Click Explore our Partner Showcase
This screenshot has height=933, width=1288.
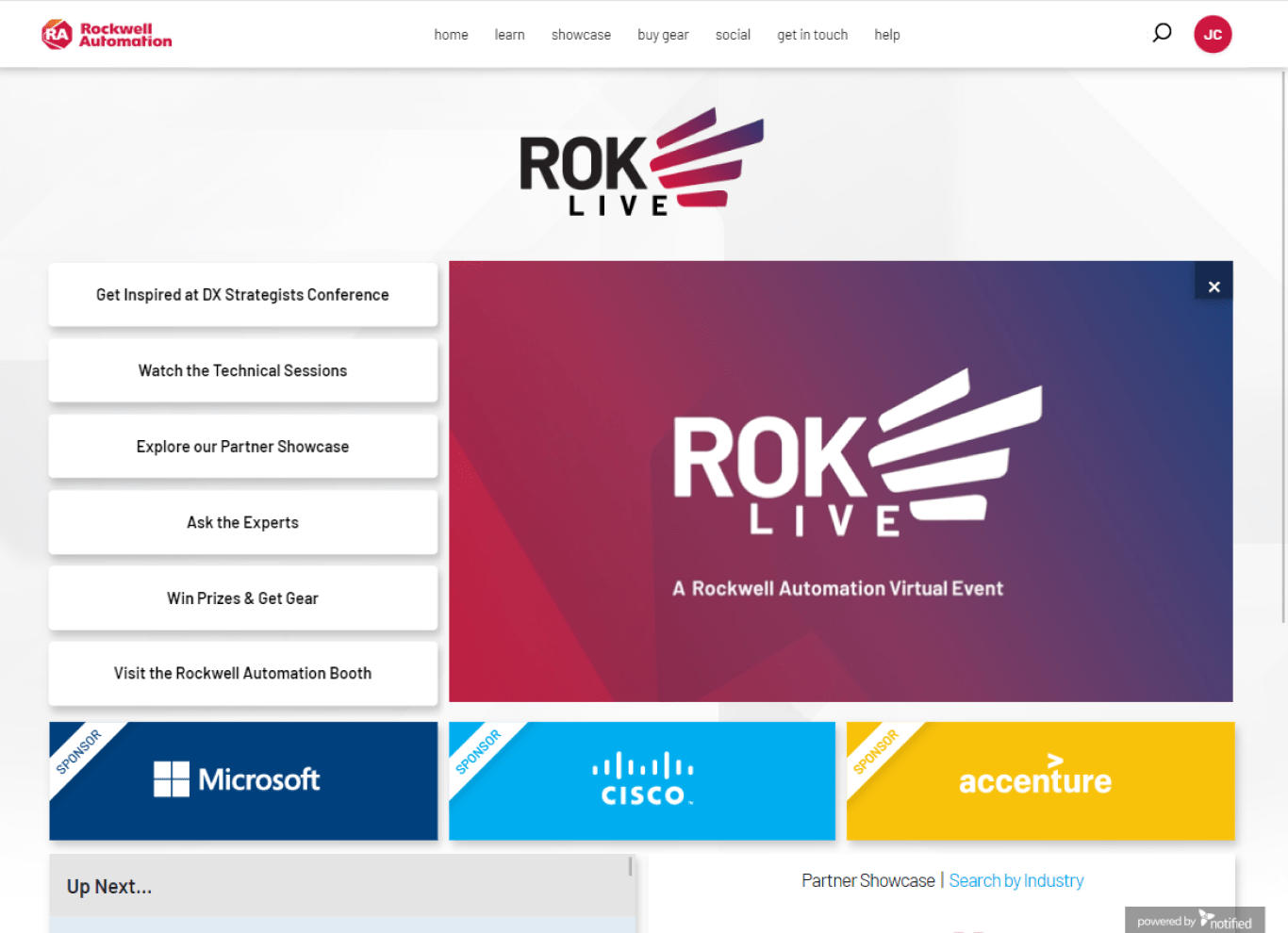tap(242, 446)
